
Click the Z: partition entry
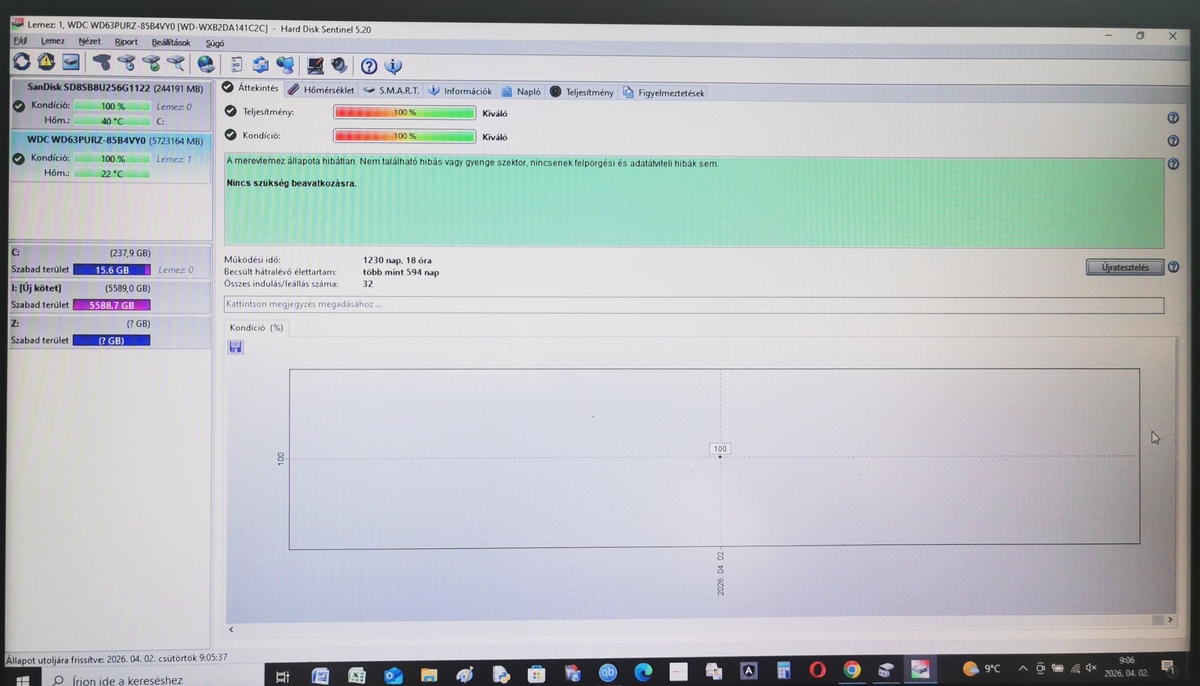pos(110,332)
